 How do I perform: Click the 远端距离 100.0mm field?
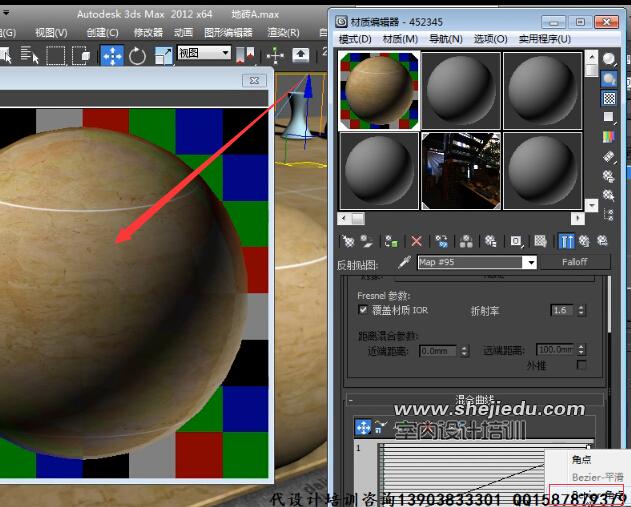[556, 350]
